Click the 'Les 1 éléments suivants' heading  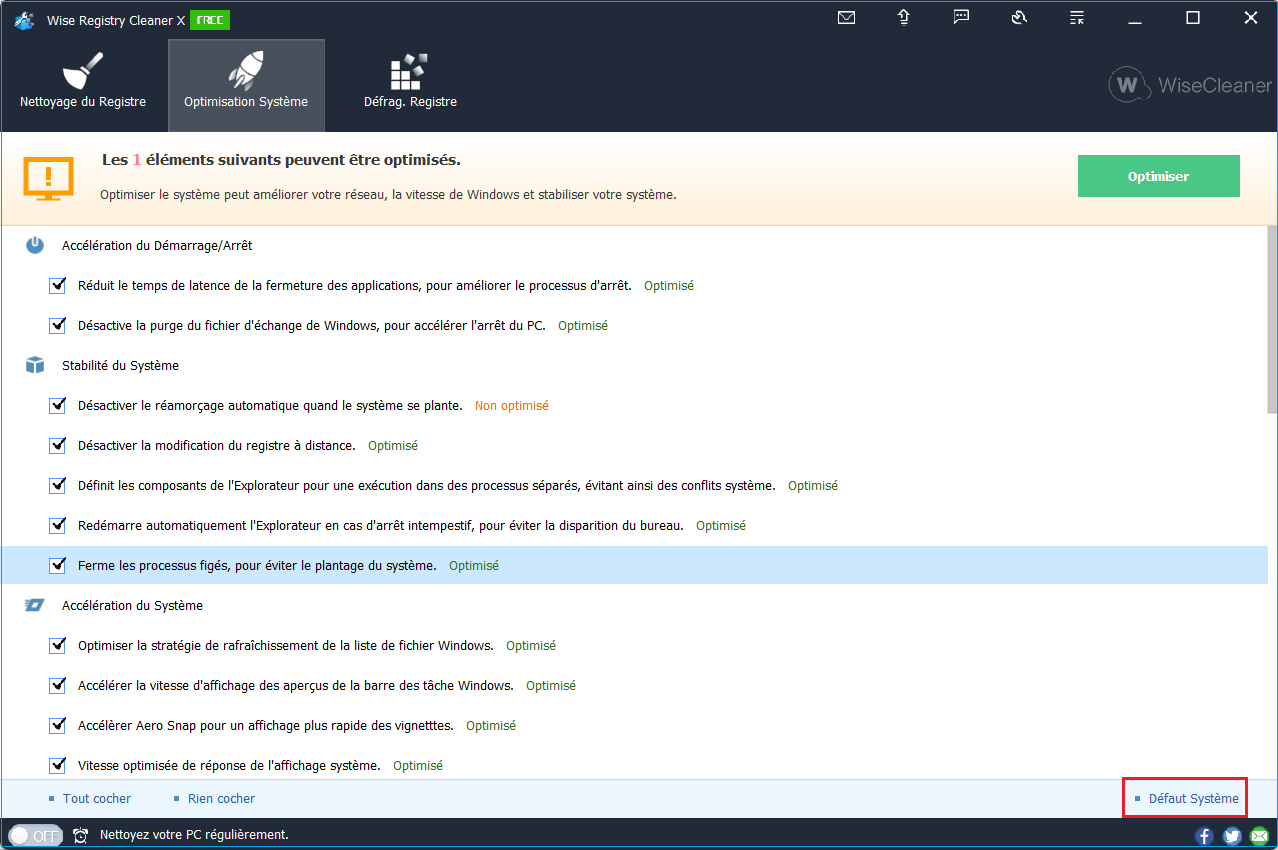point(281,160)
